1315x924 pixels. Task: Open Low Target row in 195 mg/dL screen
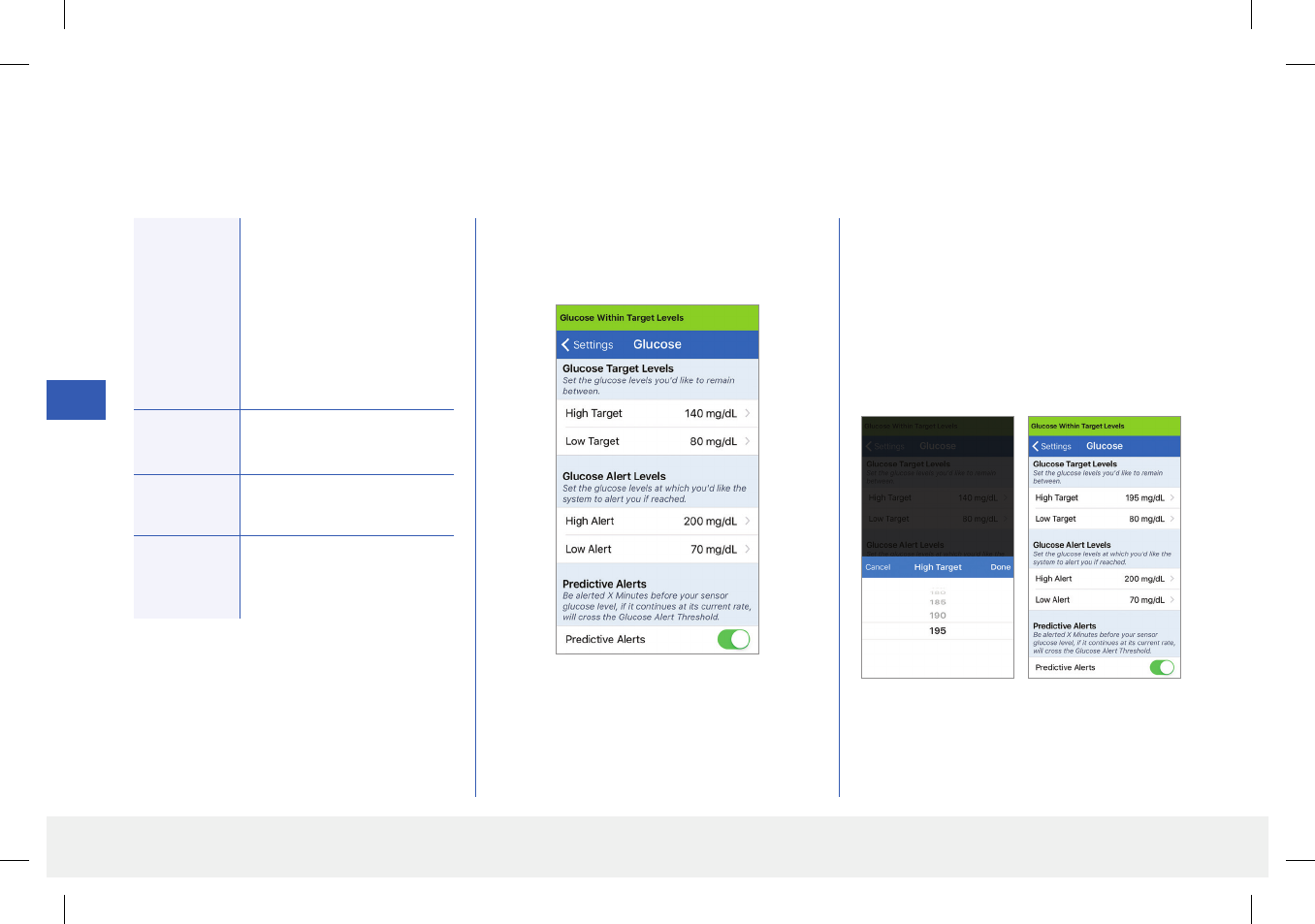coord(1105,519)
